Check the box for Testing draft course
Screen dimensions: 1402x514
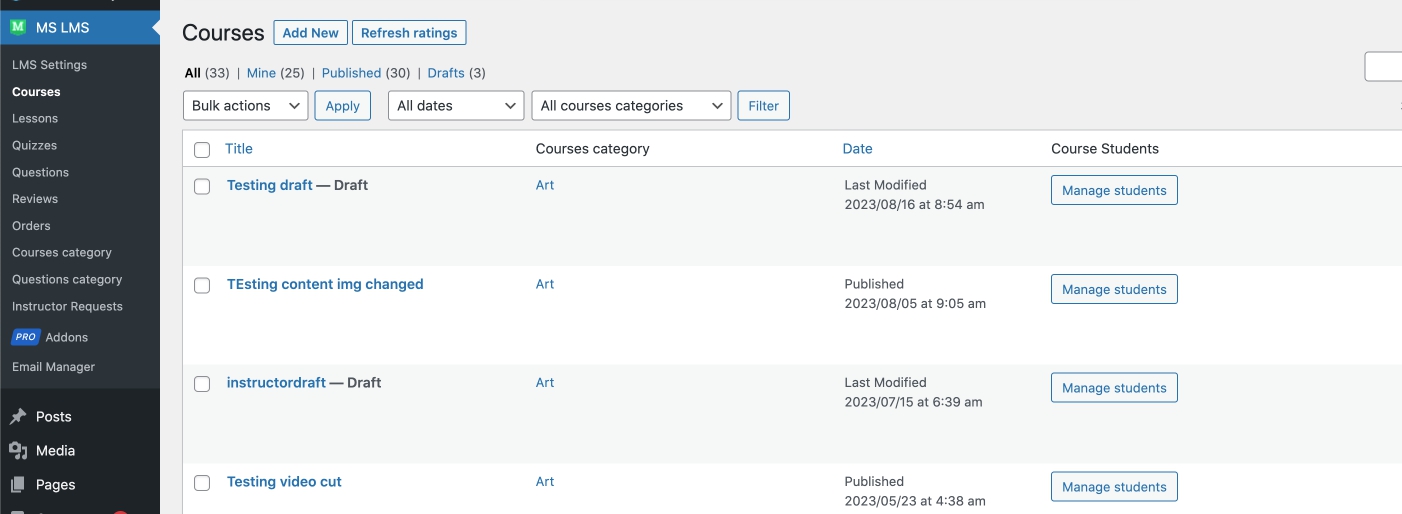coord(202,186)
